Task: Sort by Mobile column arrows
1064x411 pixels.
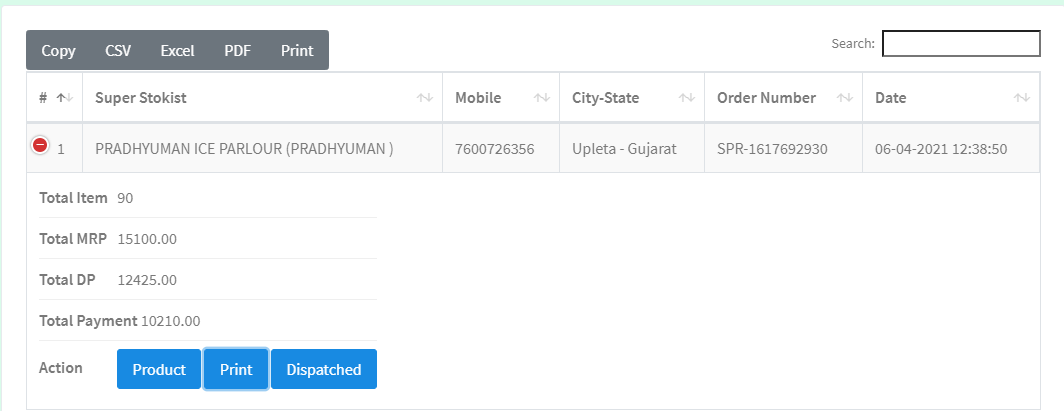Action: point(542,98)
